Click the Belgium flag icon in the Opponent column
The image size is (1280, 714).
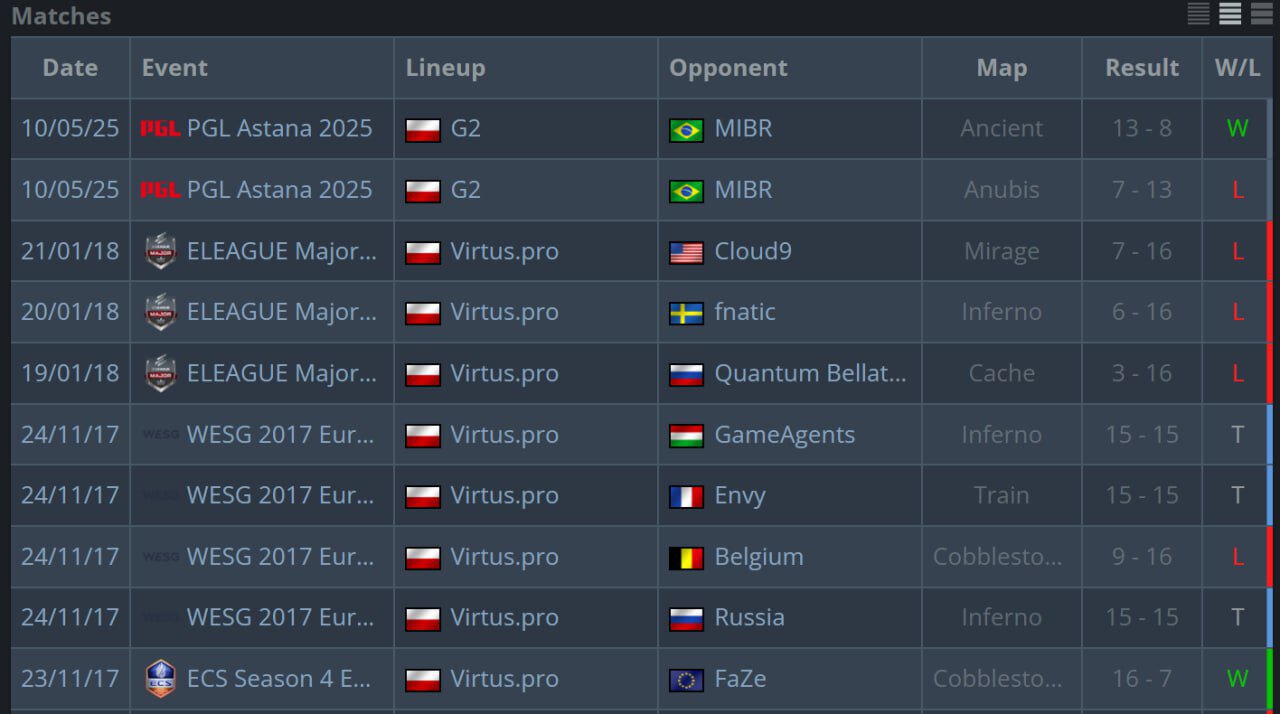(x=686, y=558)
